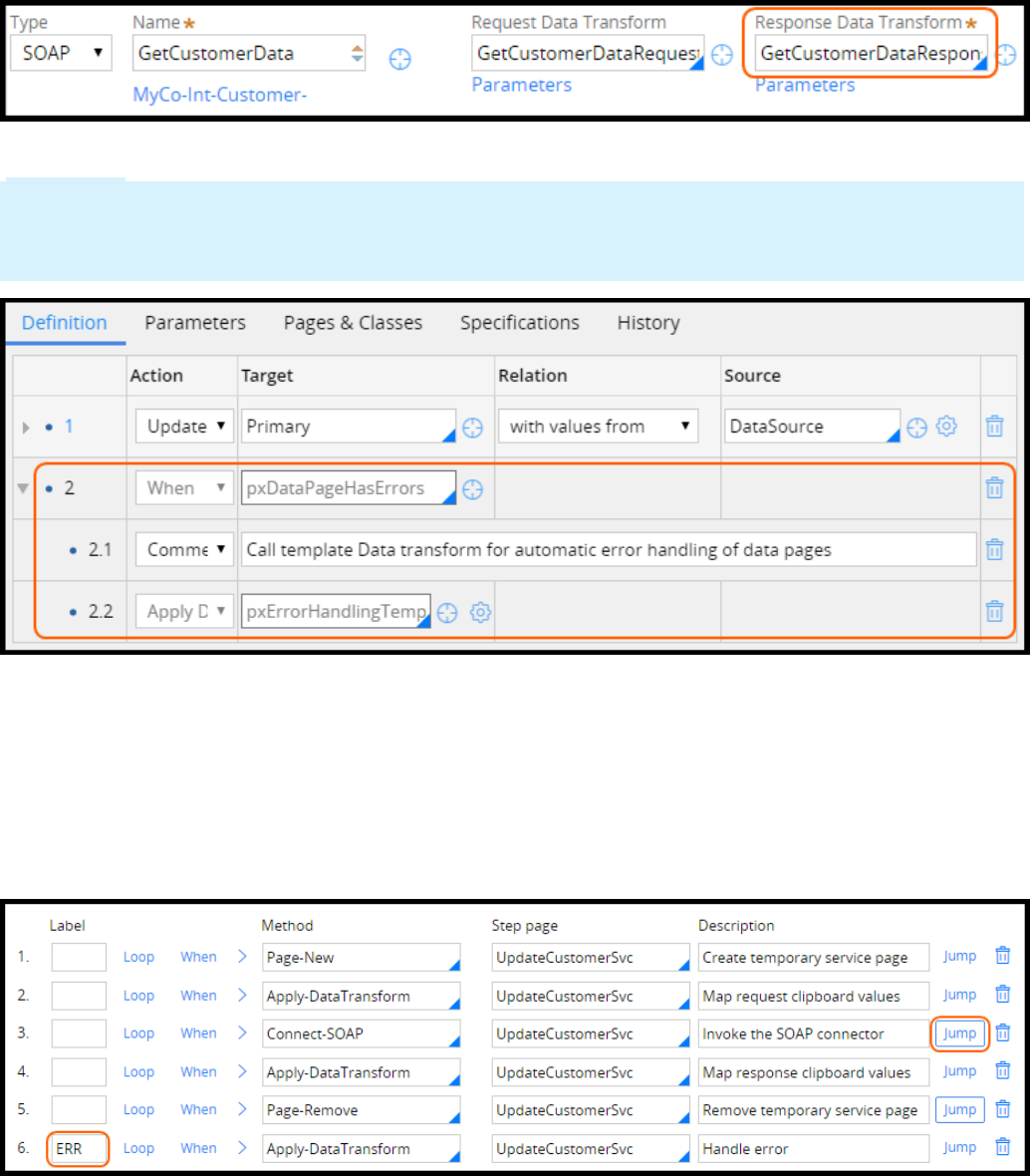Delete data transform row 2
This screenshot has width=1030, height=1176.
pyautogui.click(x=995, y=488)
